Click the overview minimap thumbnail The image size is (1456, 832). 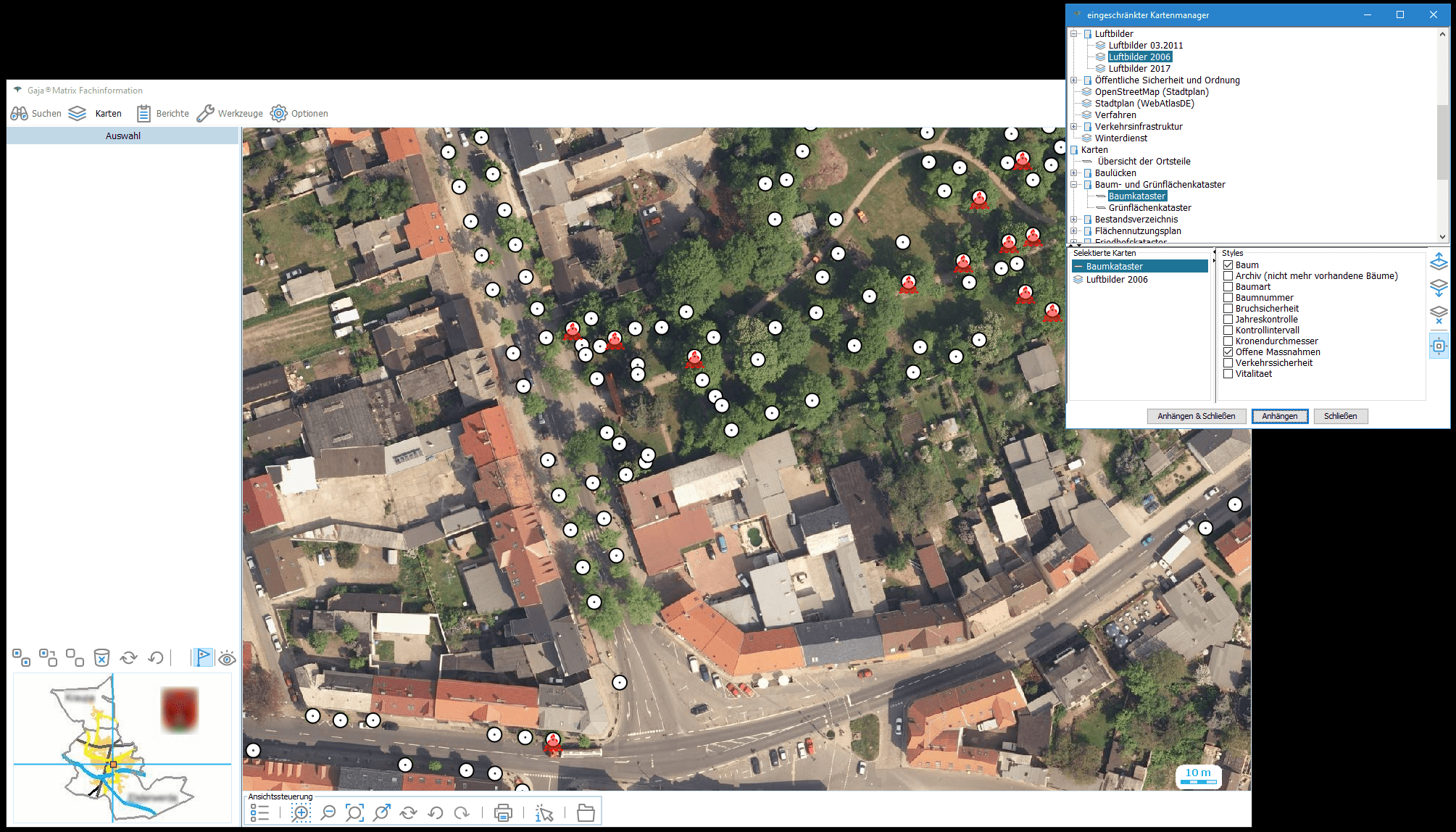[x=122, y=748]
